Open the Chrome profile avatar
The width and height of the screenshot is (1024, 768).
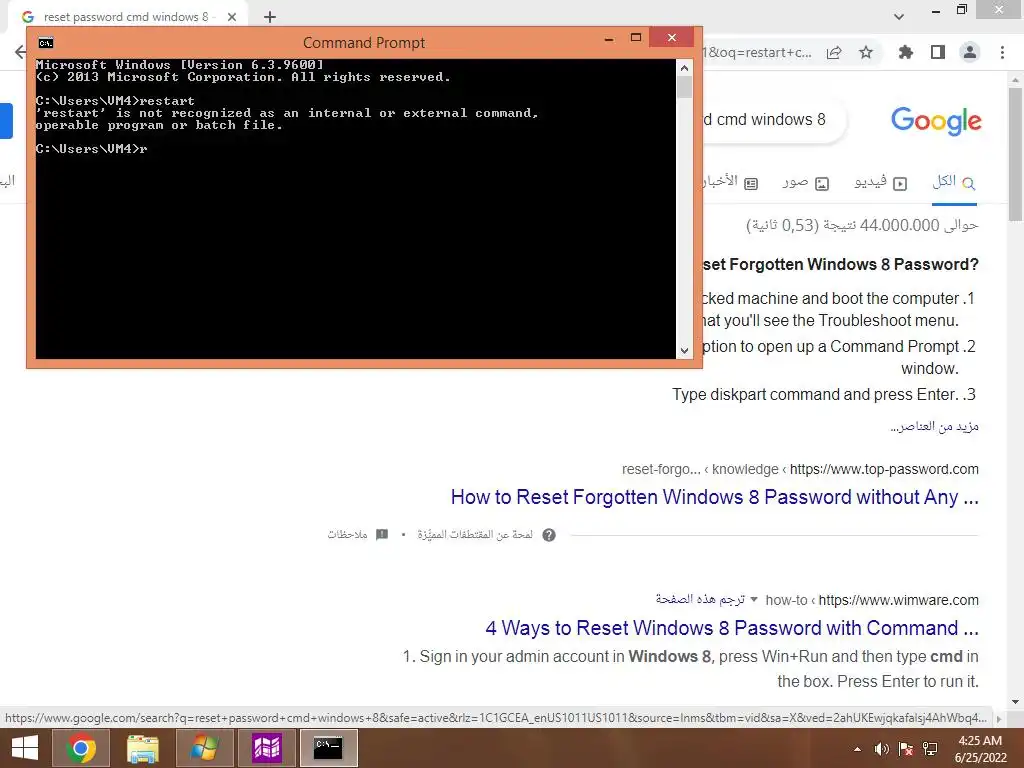coord(970,52)
